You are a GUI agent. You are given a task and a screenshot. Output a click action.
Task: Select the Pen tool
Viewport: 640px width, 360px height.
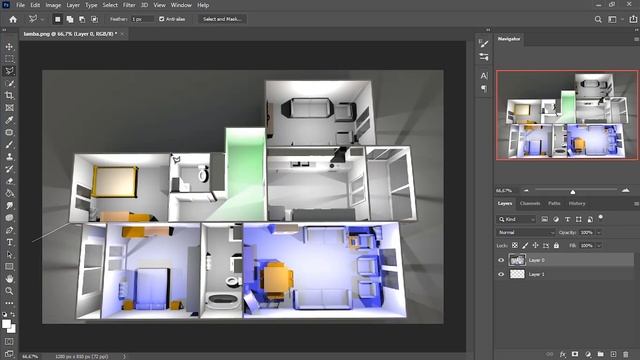tap(9, 230)
